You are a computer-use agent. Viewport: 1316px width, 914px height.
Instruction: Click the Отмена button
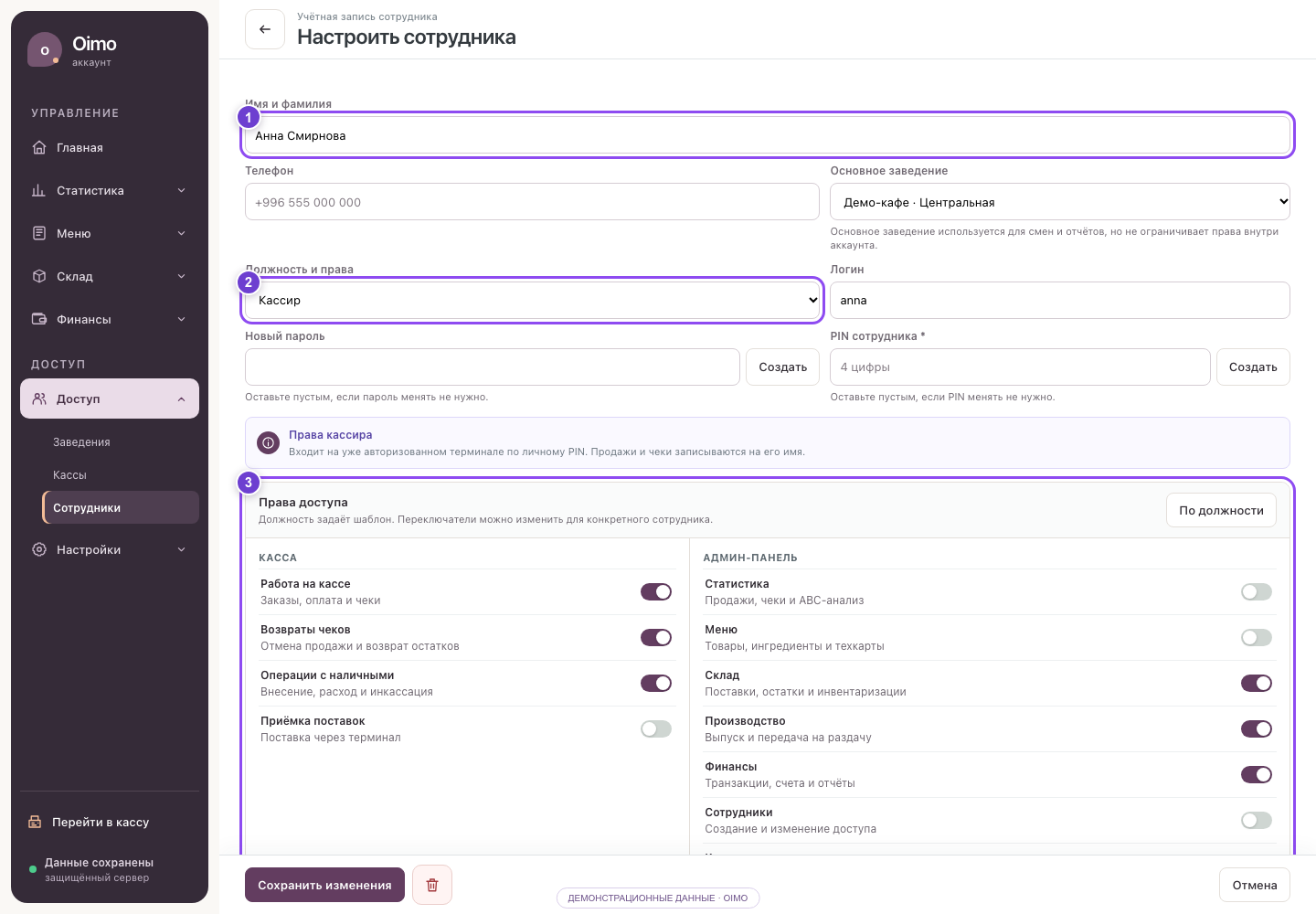1255,885
